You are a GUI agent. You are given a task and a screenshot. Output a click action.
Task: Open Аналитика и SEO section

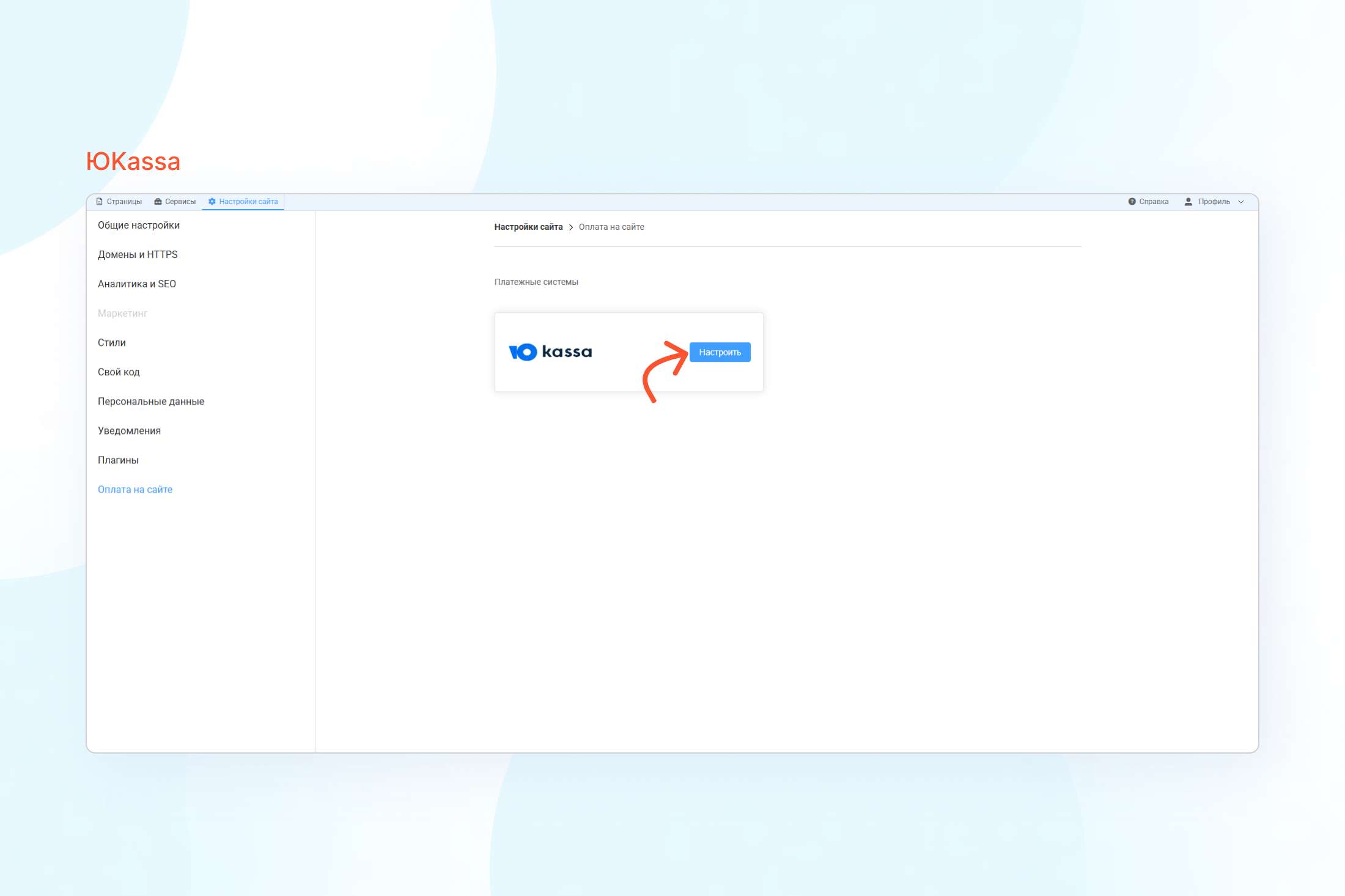[137, 284]
